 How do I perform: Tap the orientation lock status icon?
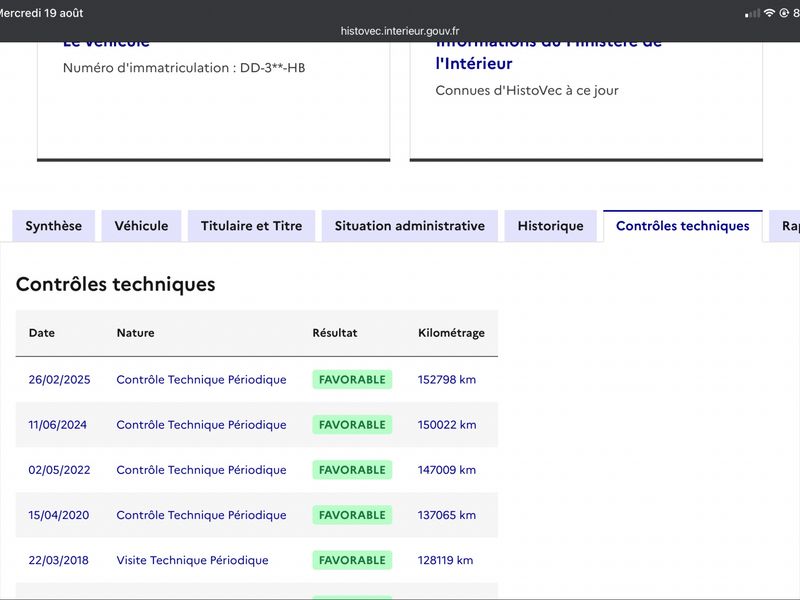(x=784, y=13)
